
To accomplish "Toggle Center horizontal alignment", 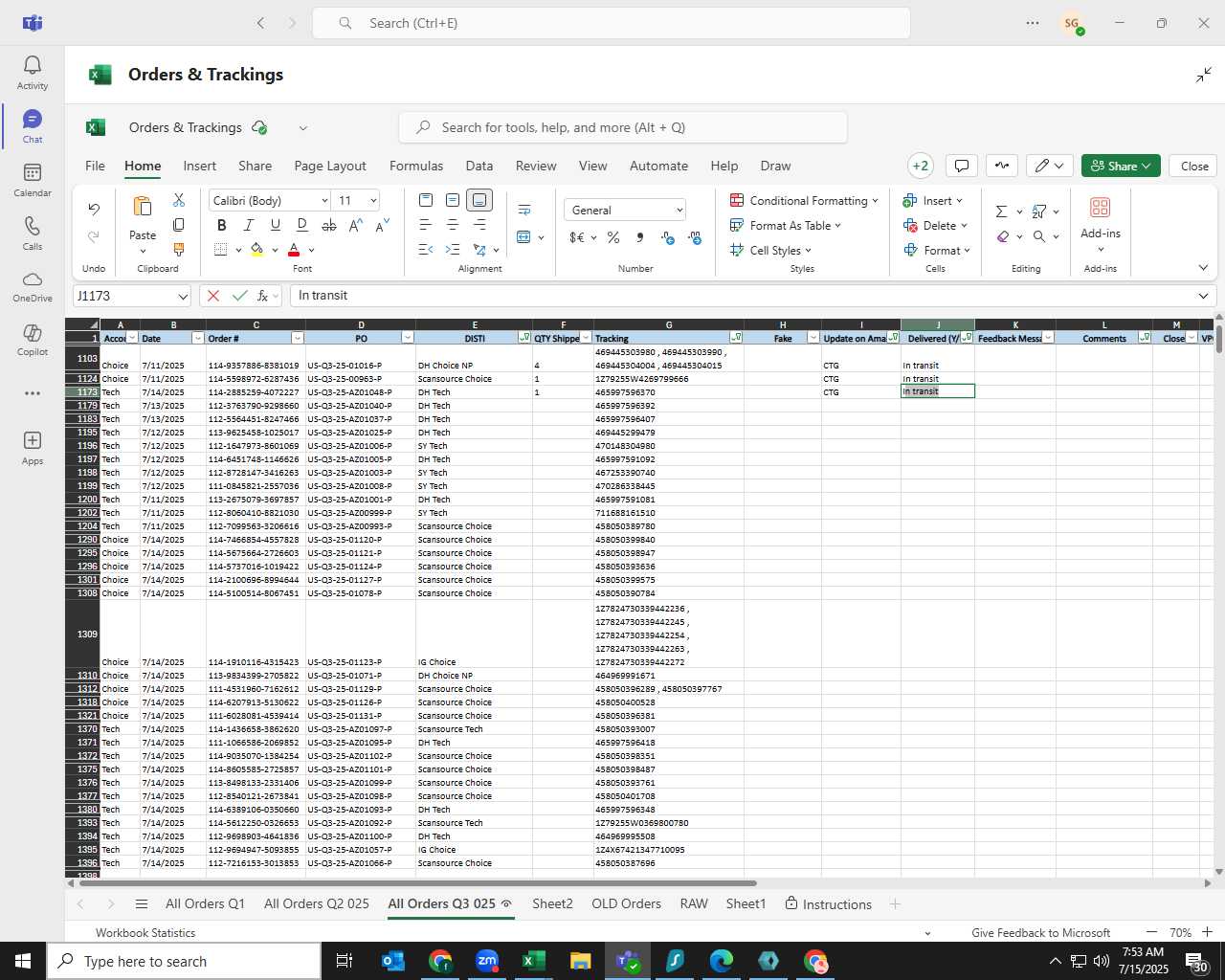I will pyautogui.click(x=453, y=225).
